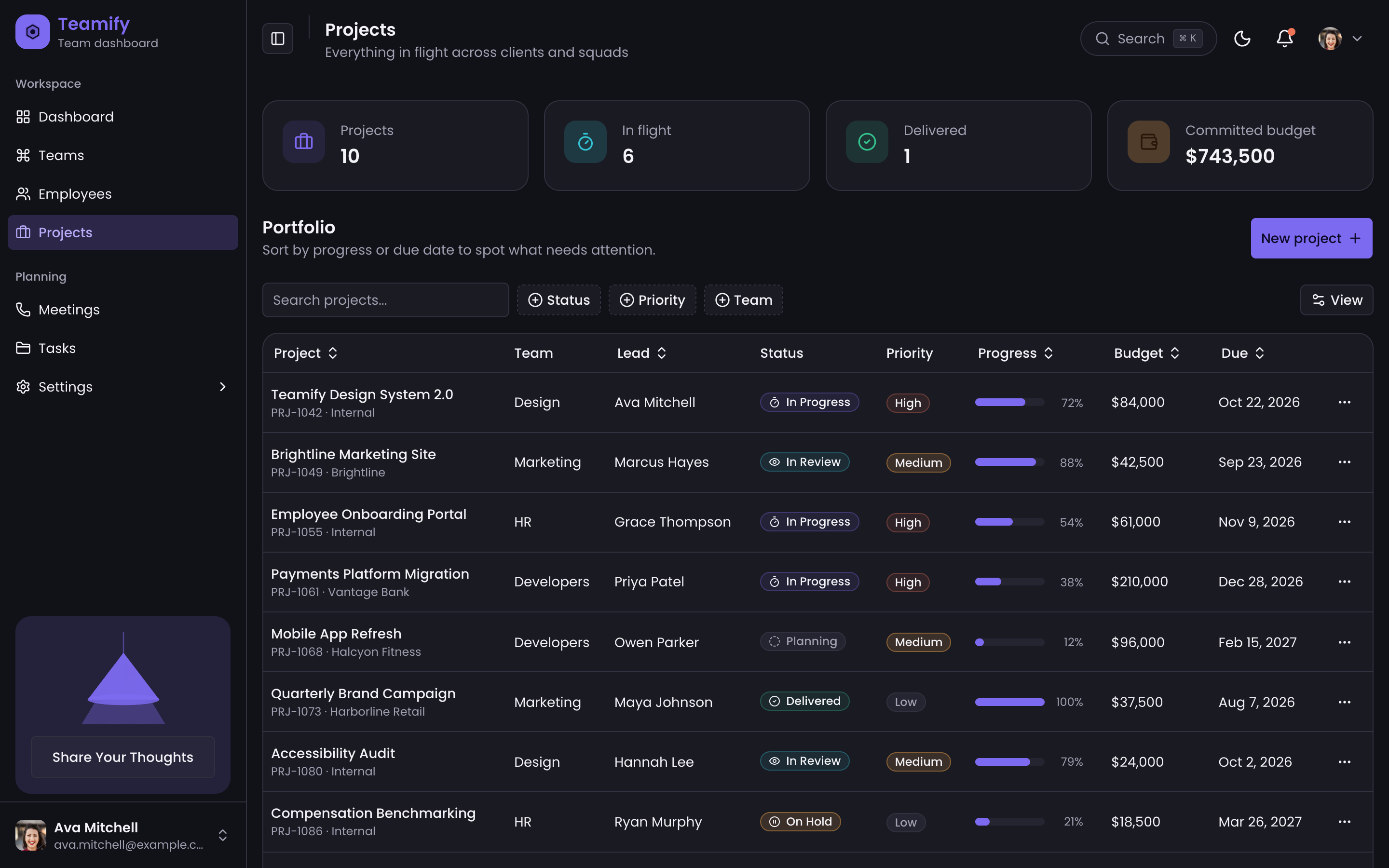The width and height of the screenshot is (1389, 868).
Task: Click the Share Your Thoughts button
Action: pos(123,757)
